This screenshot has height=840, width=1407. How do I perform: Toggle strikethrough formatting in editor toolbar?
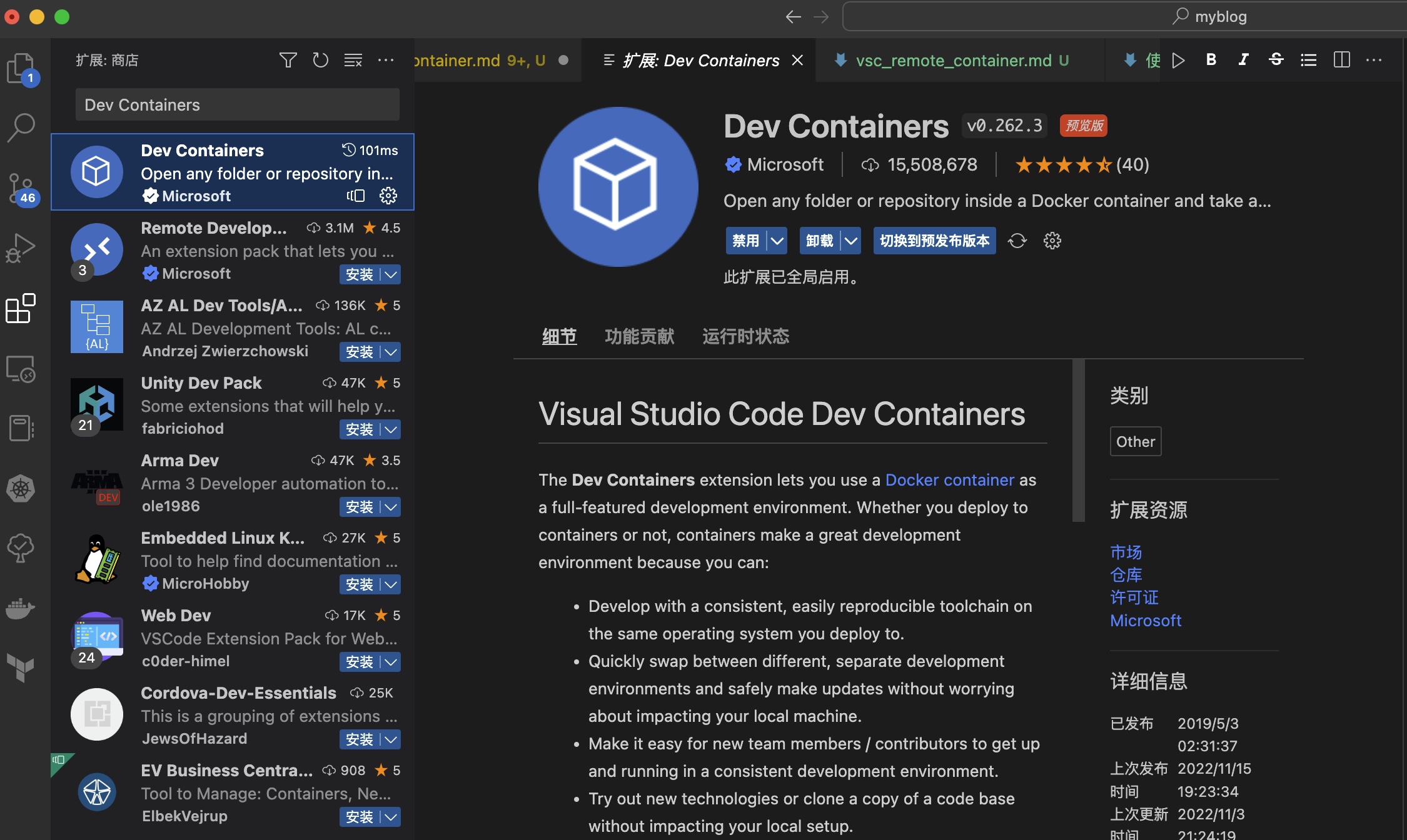pos(1276,60)
